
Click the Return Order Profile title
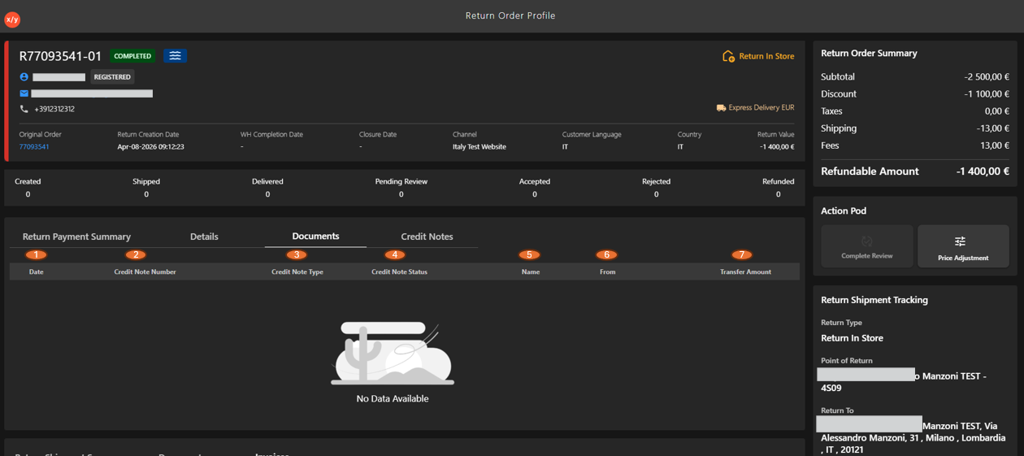click(x=510, y=16)
